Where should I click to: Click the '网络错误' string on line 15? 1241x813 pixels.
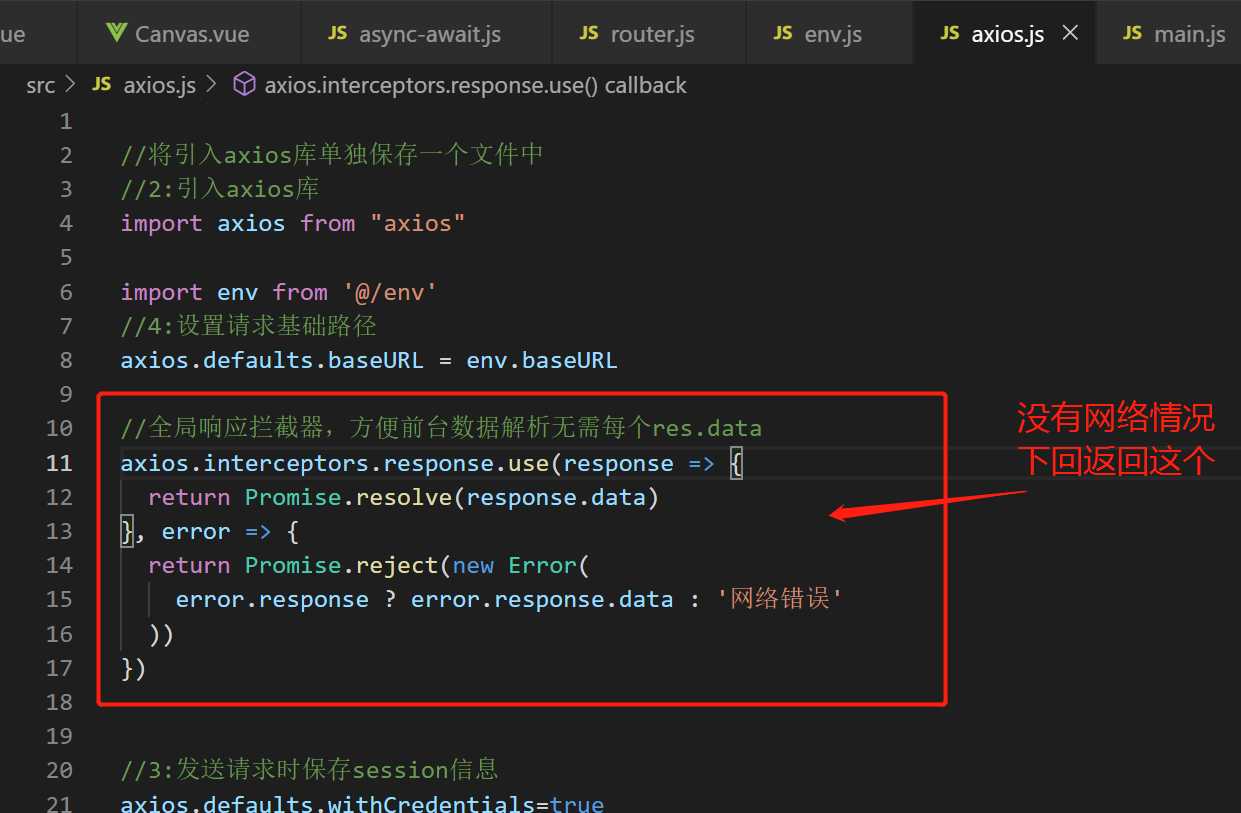click(780, 599)
